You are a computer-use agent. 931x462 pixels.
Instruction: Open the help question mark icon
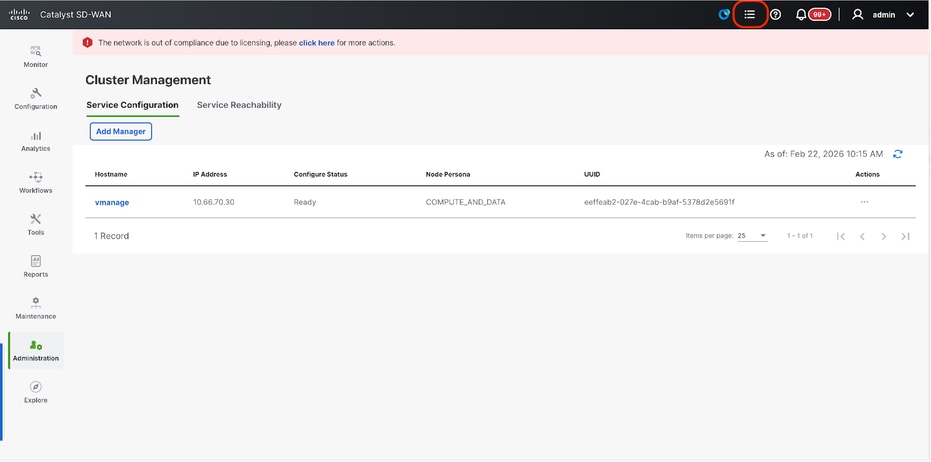point(775,15)
